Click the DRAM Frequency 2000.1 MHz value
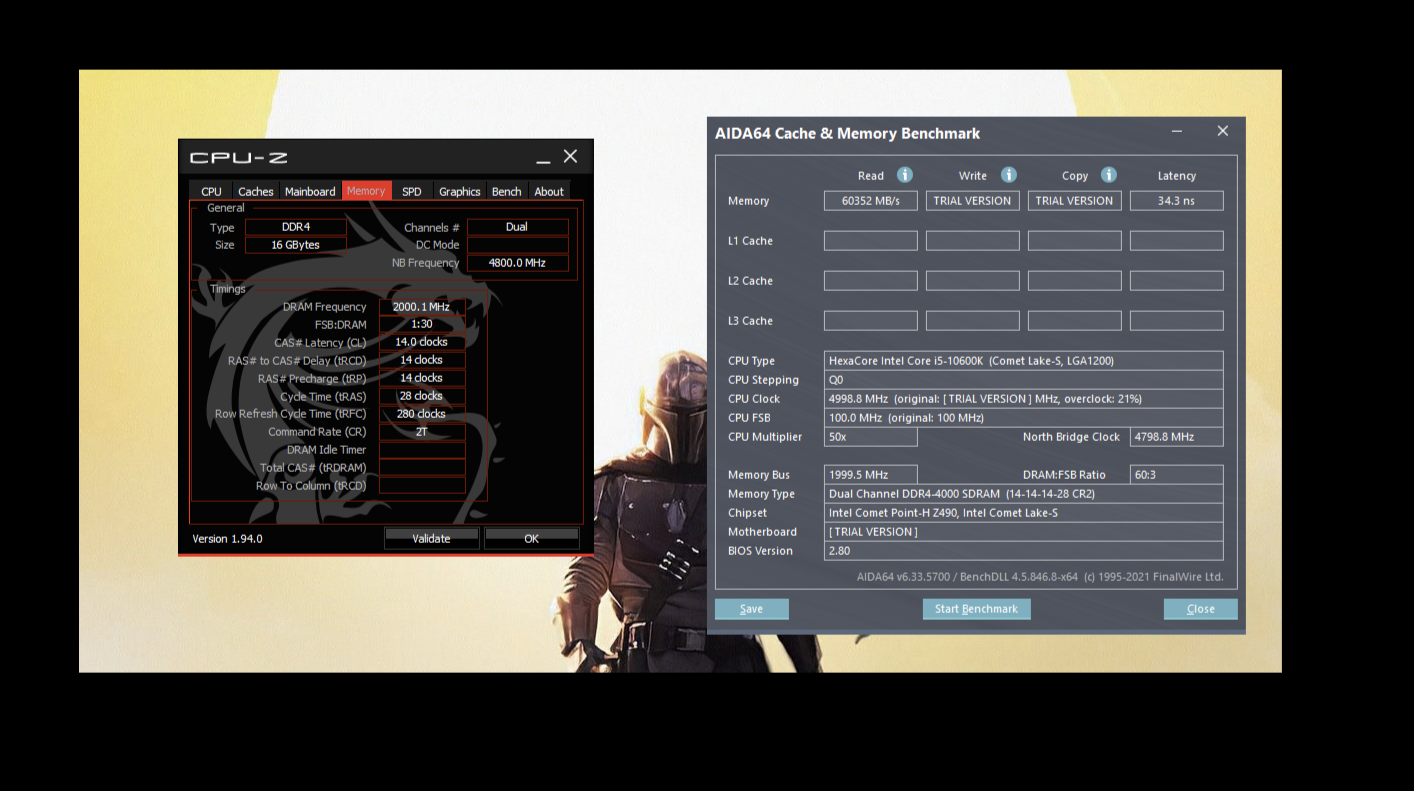The width and height of the screenshot is (1414, 791). point(422,307)
